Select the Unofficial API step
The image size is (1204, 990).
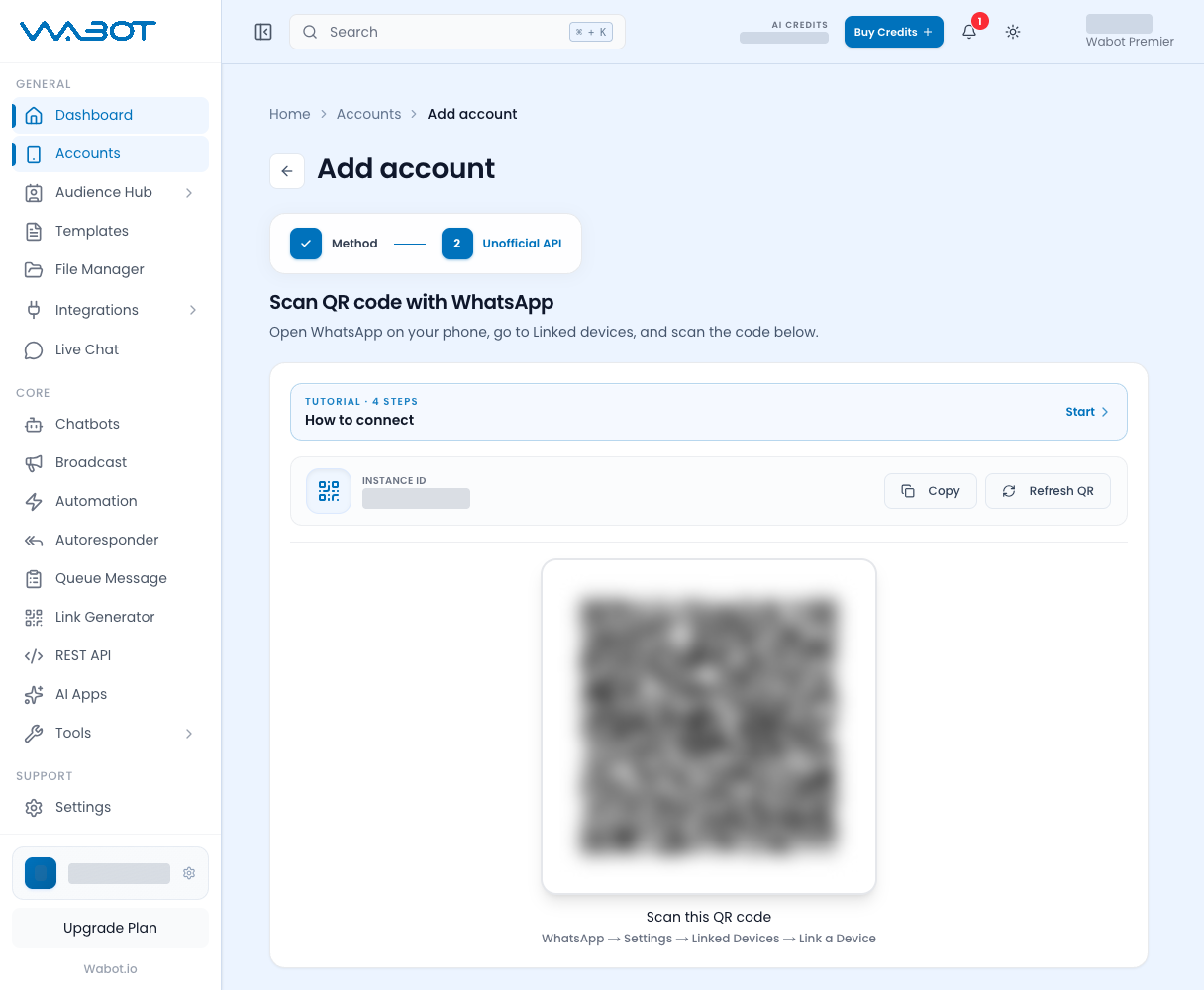[x=502, y=244]
